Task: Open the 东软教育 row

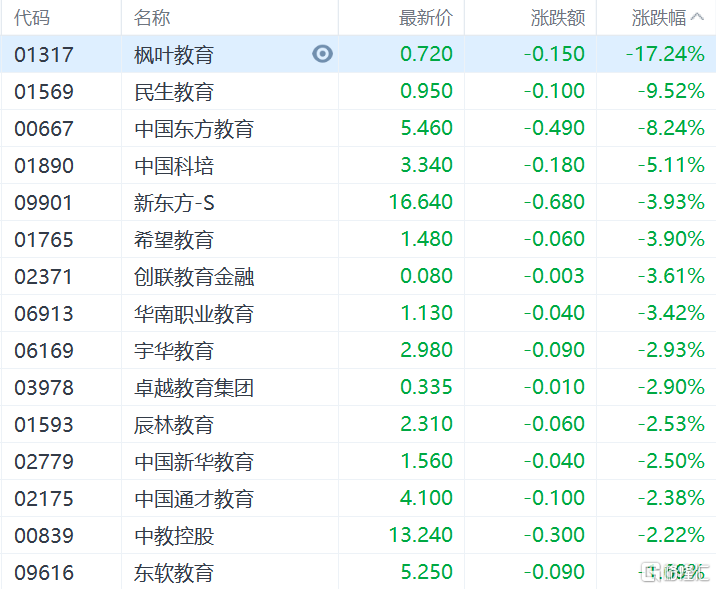Action: (x=358, y=572)
